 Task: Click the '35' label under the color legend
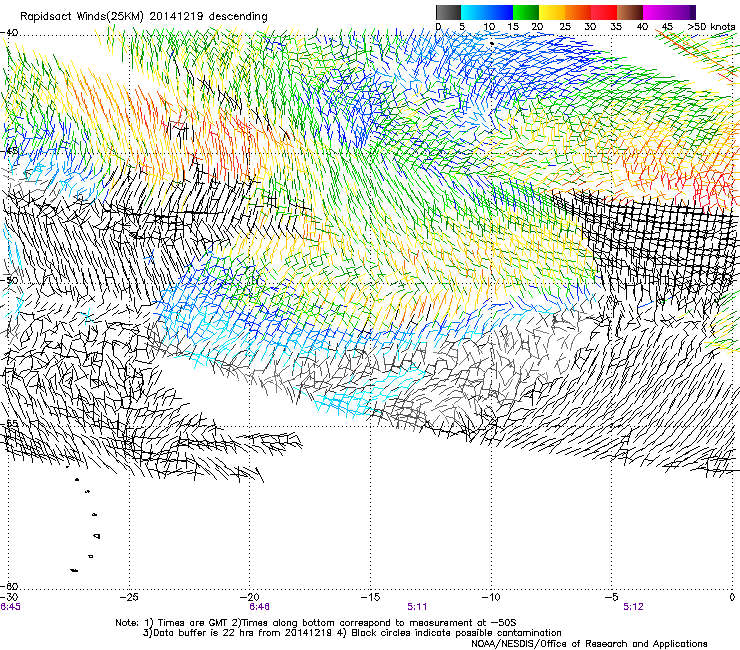coord(616,27)
